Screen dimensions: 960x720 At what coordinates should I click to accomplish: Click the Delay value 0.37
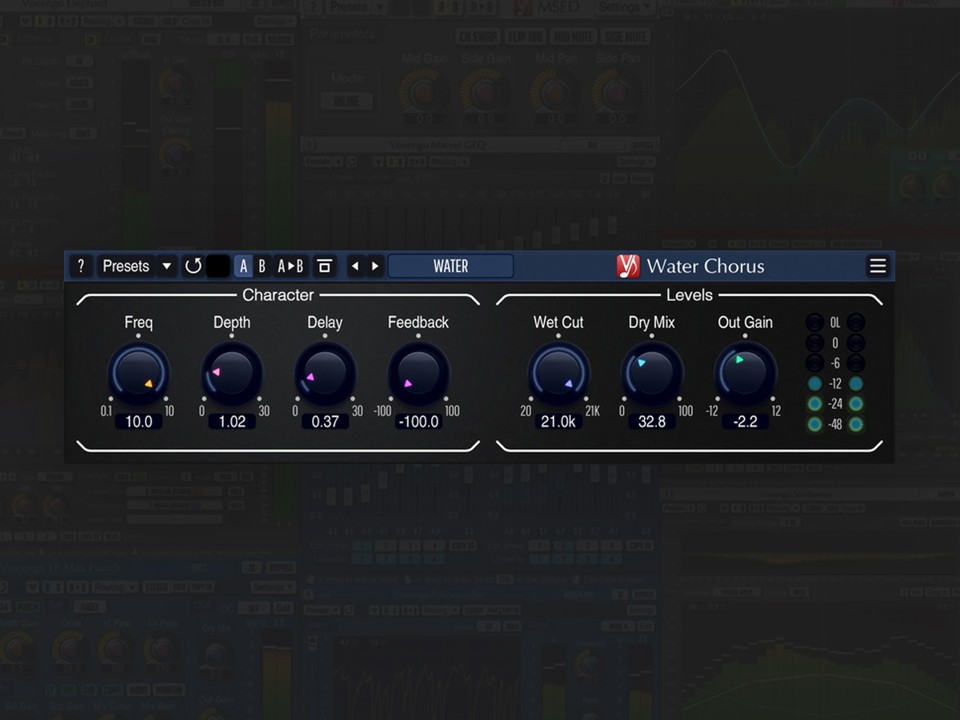(325, 422)
